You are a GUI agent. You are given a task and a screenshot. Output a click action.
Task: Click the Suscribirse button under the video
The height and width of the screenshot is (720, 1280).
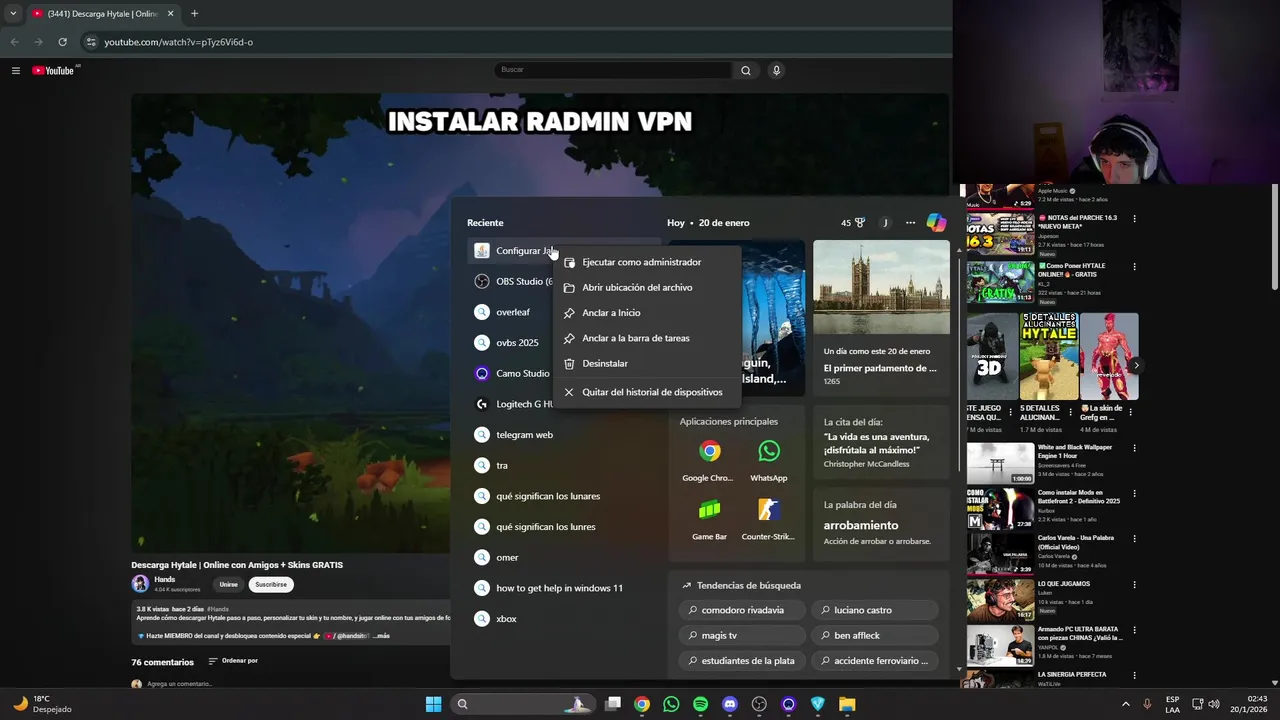coord(271,584)
